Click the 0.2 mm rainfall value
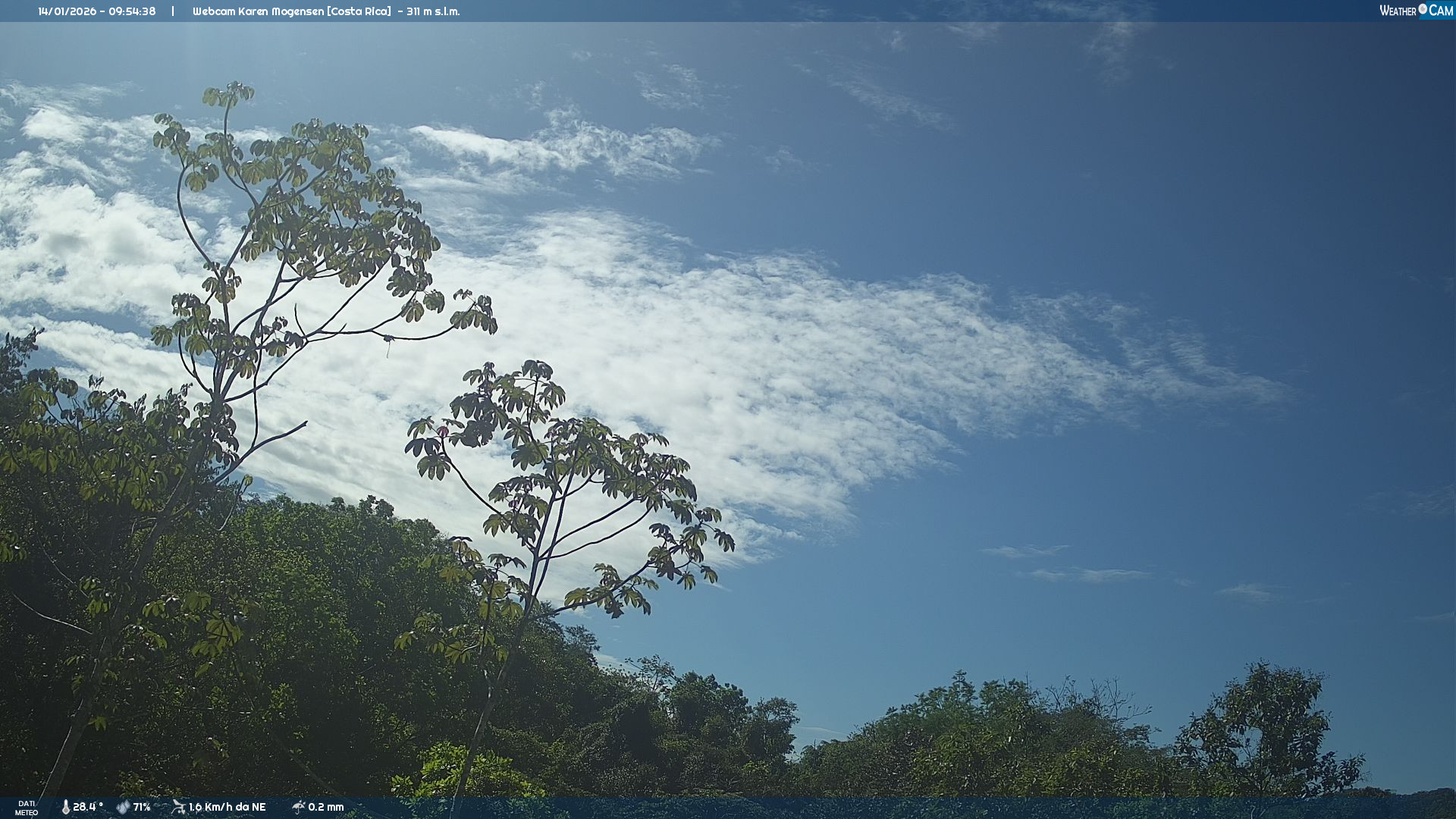This screenshot has width=1456, height=819. pos(326,807)
